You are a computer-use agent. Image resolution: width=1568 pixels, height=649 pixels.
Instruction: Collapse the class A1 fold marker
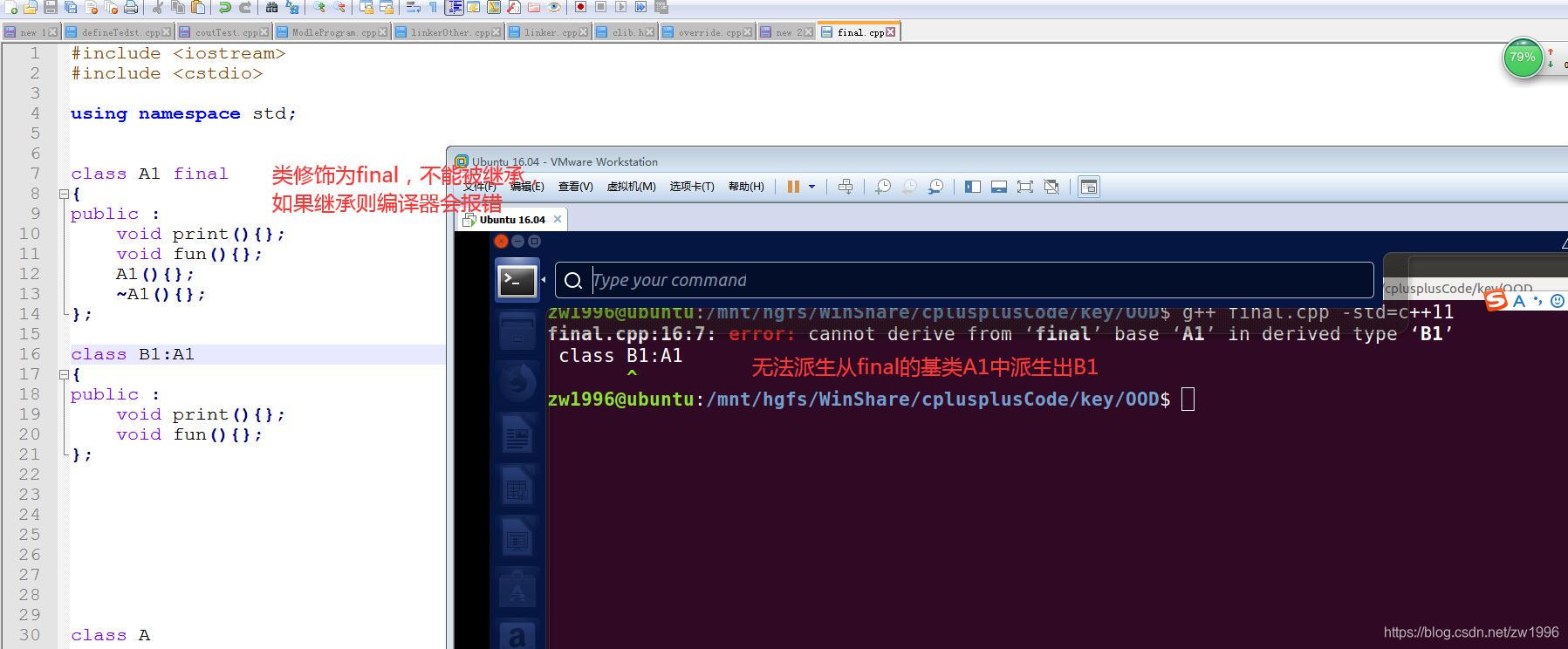point(63,194)
